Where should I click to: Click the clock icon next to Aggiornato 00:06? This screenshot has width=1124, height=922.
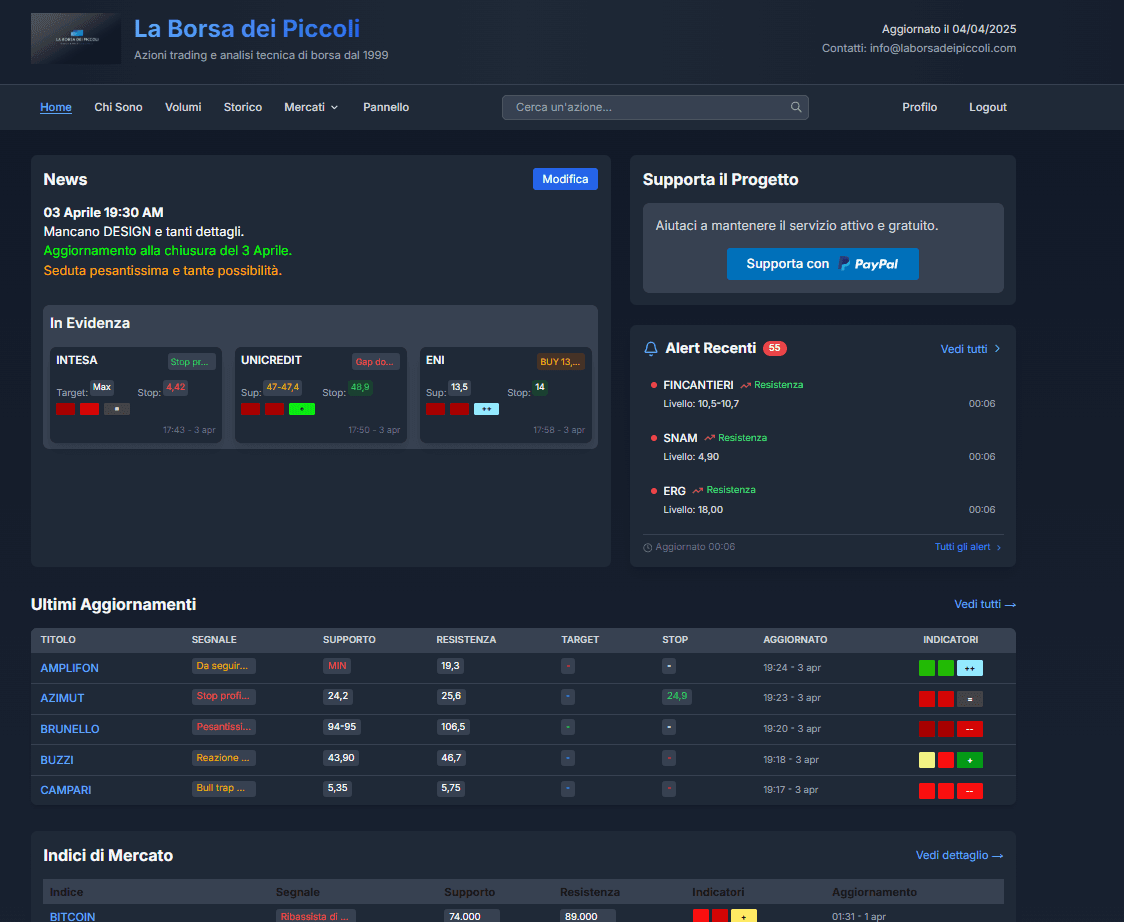tap(648, 548)
